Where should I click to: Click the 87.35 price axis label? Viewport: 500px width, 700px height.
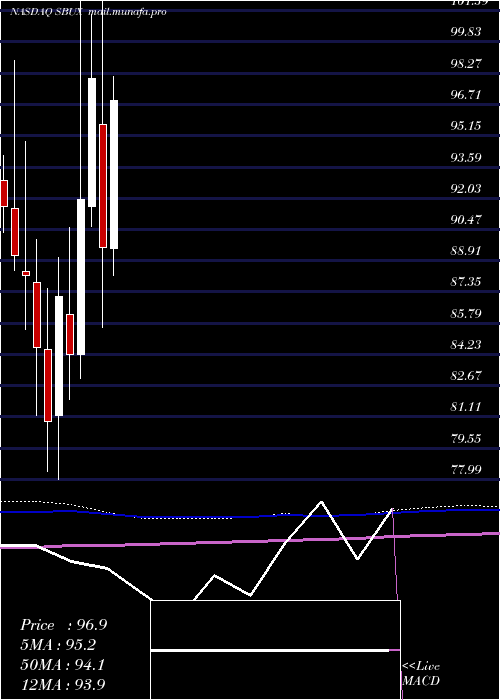[466, 282]
